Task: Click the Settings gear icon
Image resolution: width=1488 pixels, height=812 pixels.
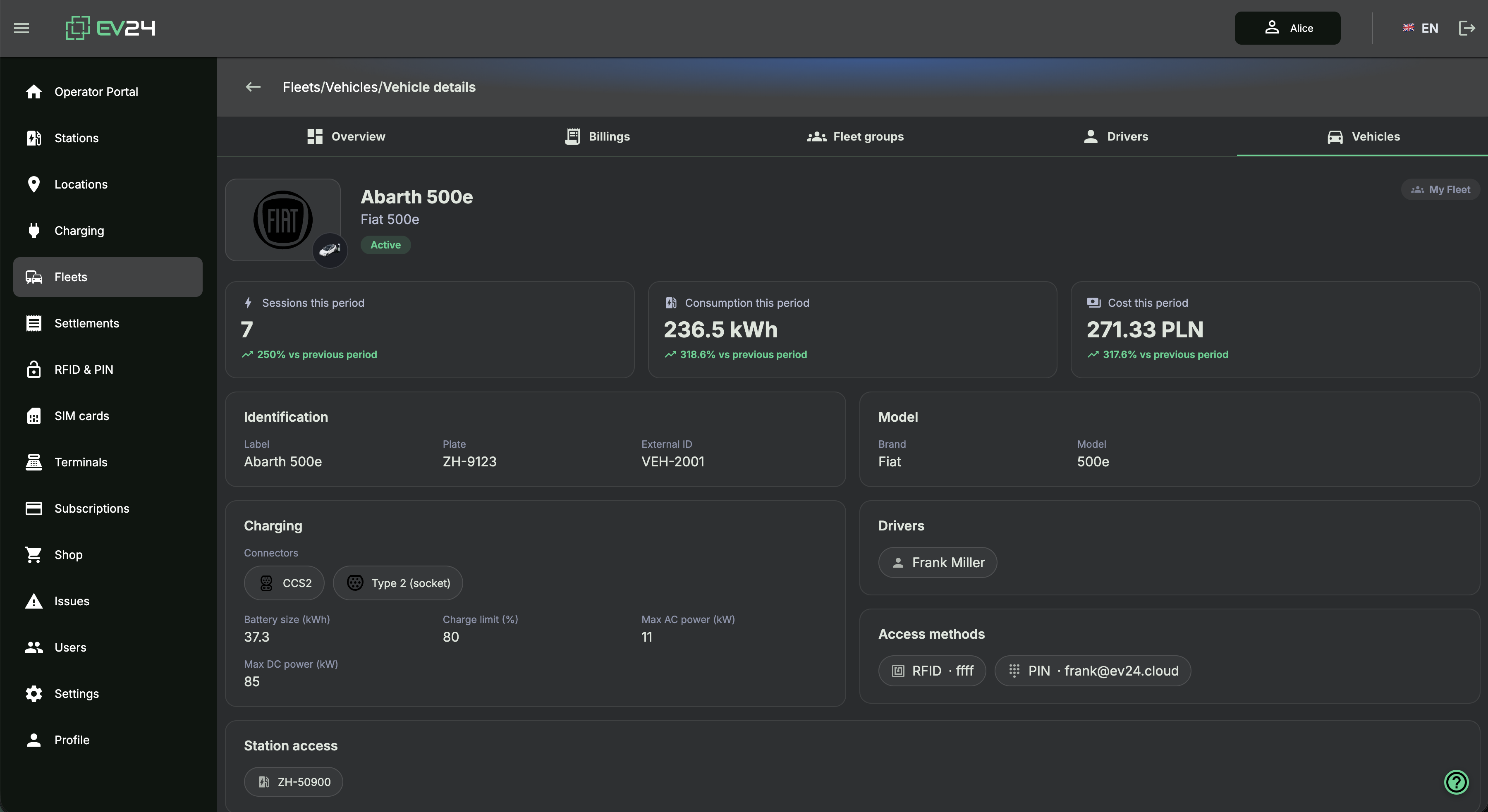Action: (34, 694)
